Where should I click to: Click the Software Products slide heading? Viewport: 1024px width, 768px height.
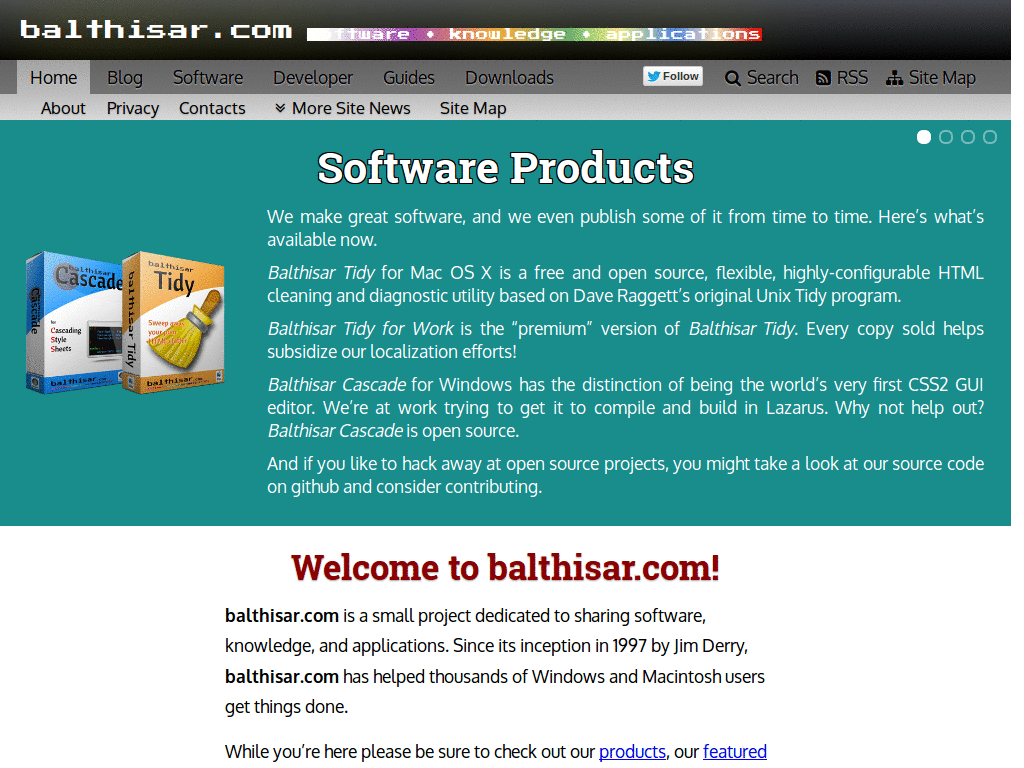(505, 168)
